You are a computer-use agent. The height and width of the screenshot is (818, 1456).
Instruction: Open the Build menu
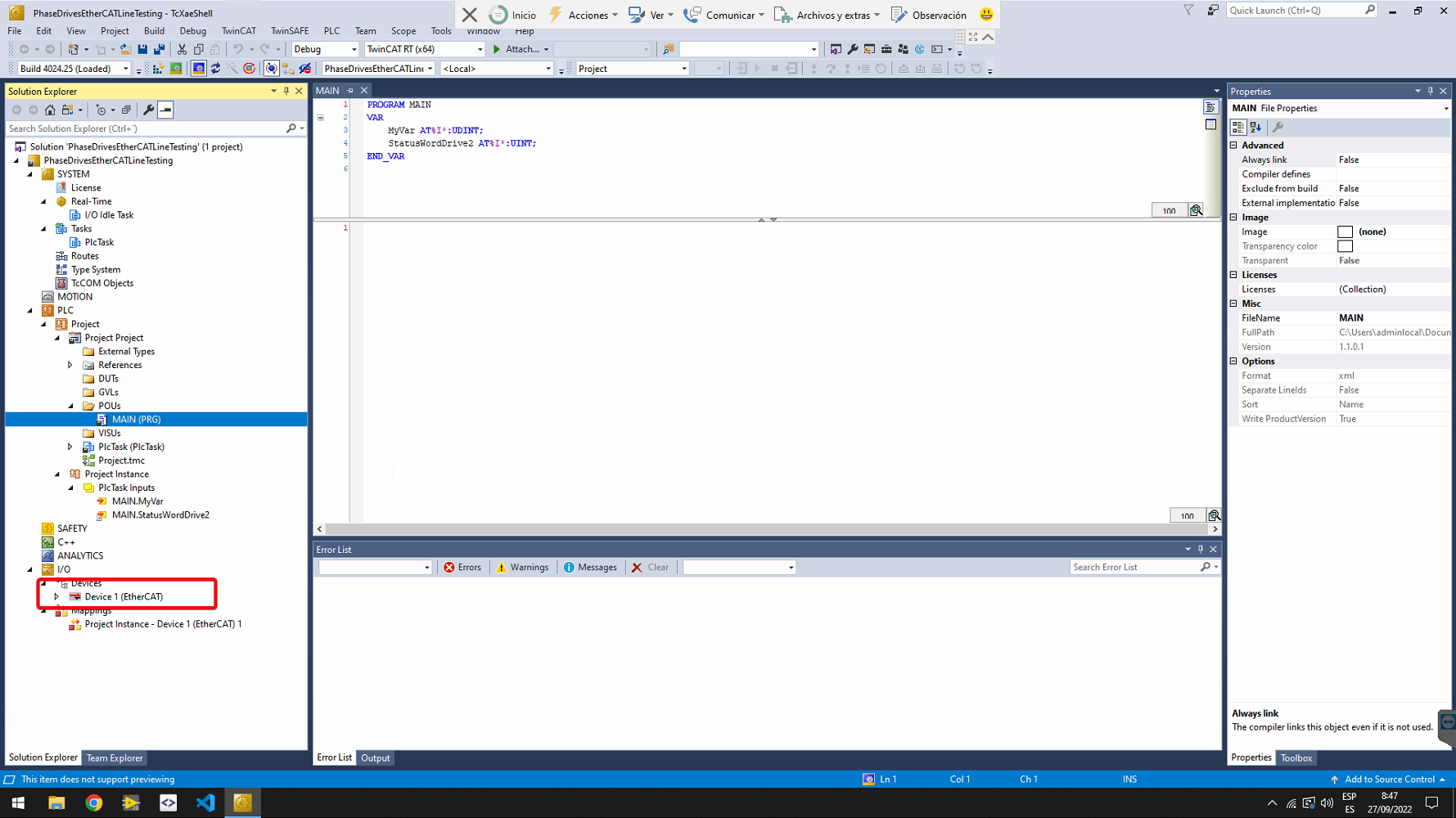(154, 31)
